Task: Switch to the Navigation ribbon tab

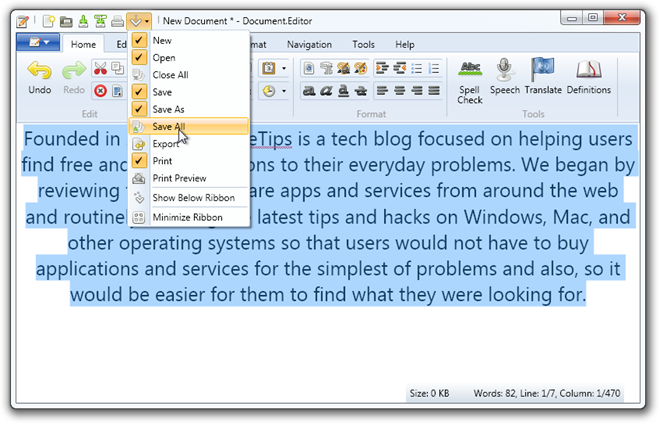Action: tap(309, 44)
